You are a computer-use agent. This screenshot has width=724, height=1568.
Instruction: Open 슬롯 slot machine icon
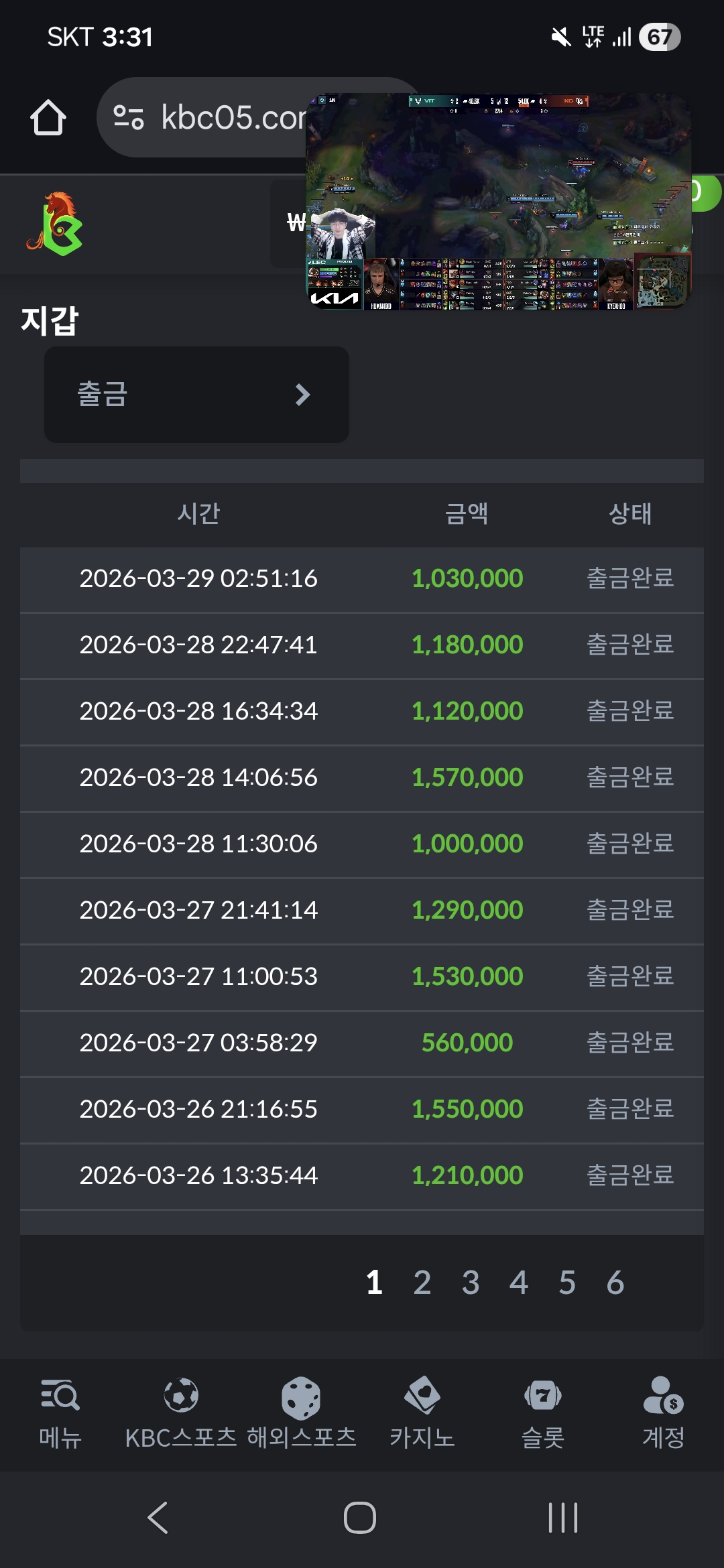tap(543, 1396)
